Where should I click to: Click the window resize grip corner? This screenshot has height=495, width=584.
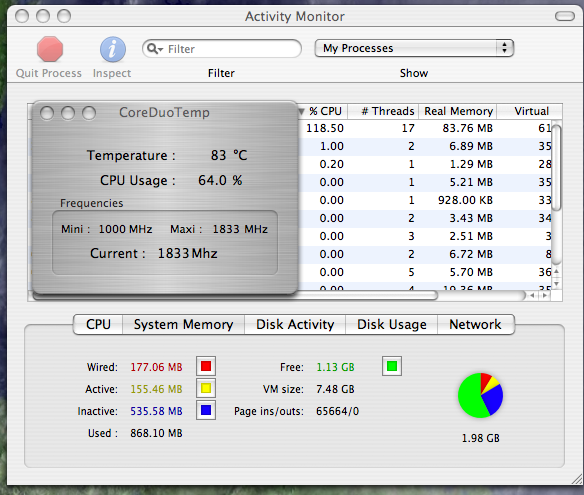tap(577, 479)
